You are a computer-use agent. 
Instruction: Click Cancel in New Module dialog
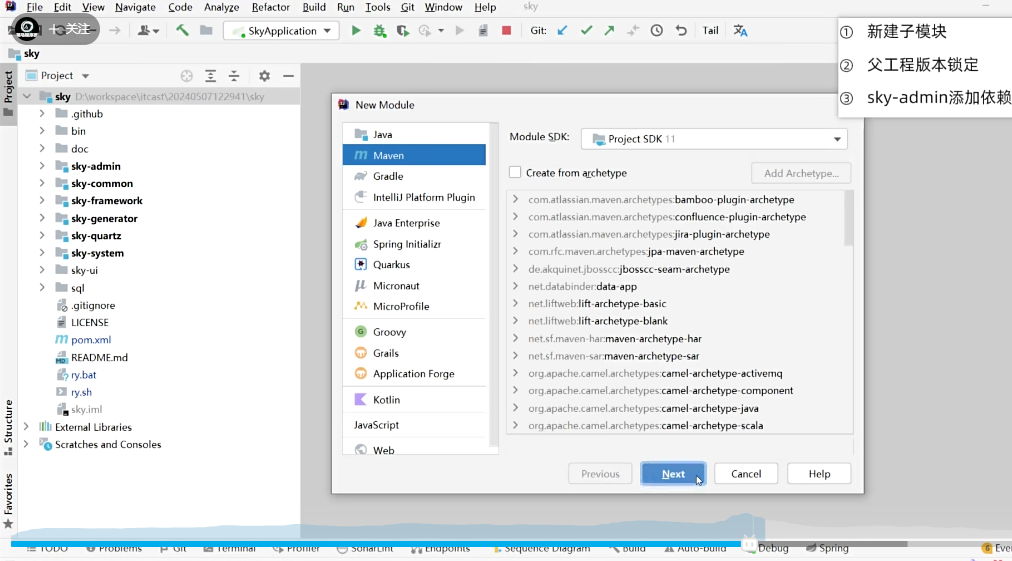(746, 474)
